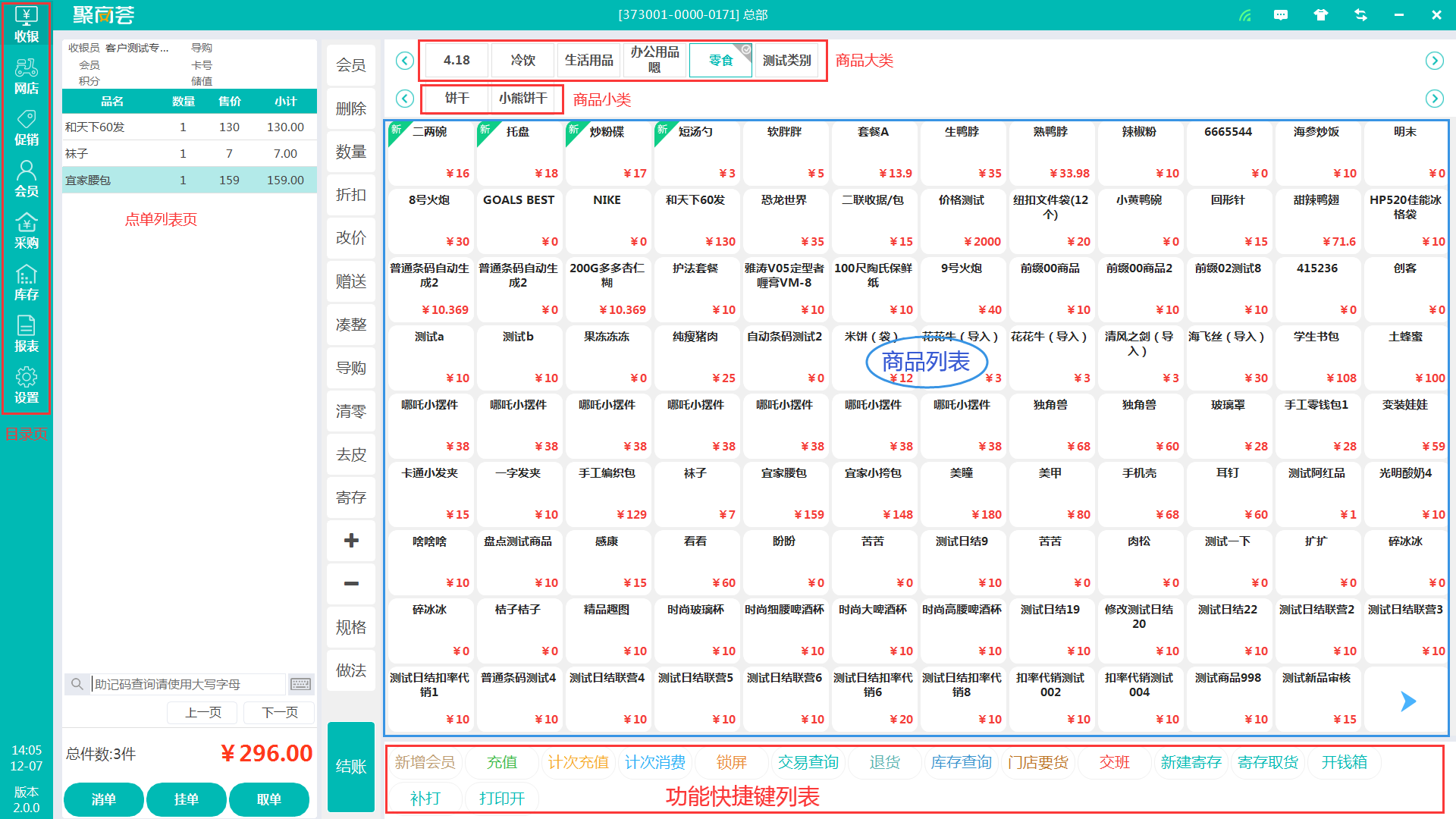Image resolution: width=1456 pixels, height=819 pixels.
Task: Click the 退货 return goods shortcut
Action: click(884, 762)
